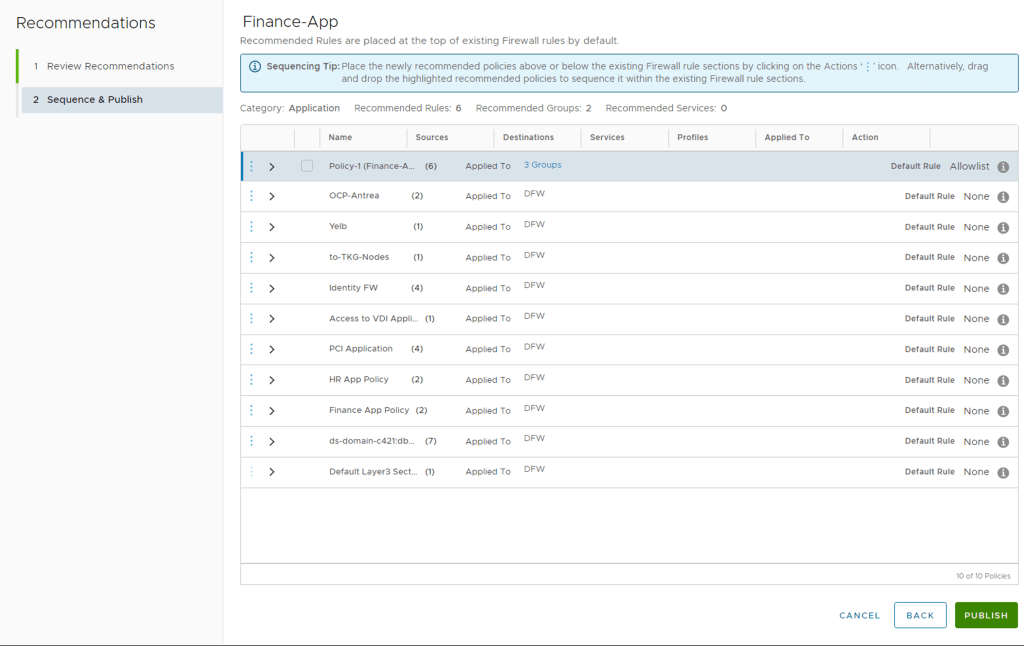Click info icon on HR App Policy row
The image size is (1024, 646).
[x=1003, y=381]
